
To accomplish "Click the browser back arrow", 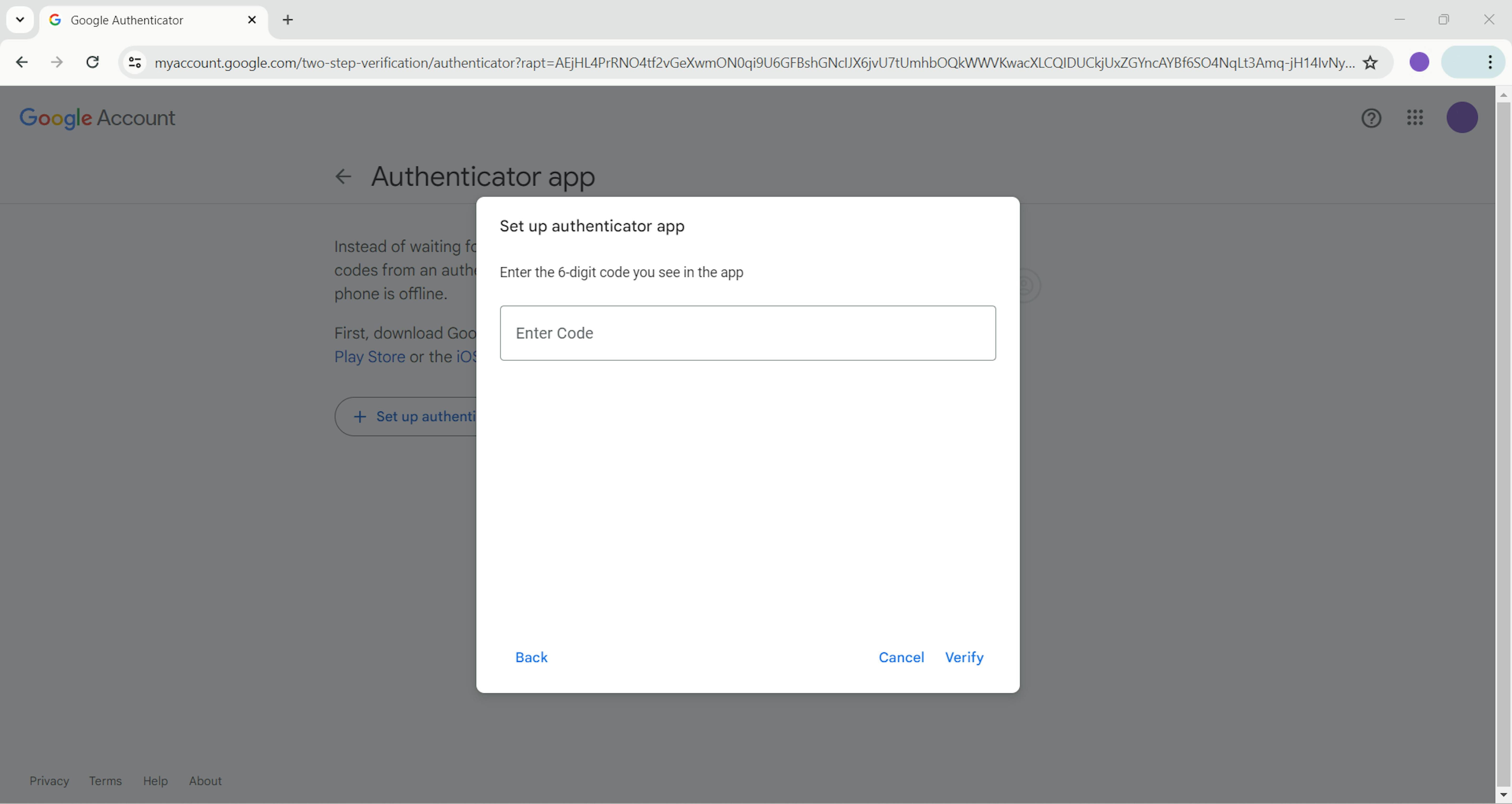I will click(x=22, y=62).
